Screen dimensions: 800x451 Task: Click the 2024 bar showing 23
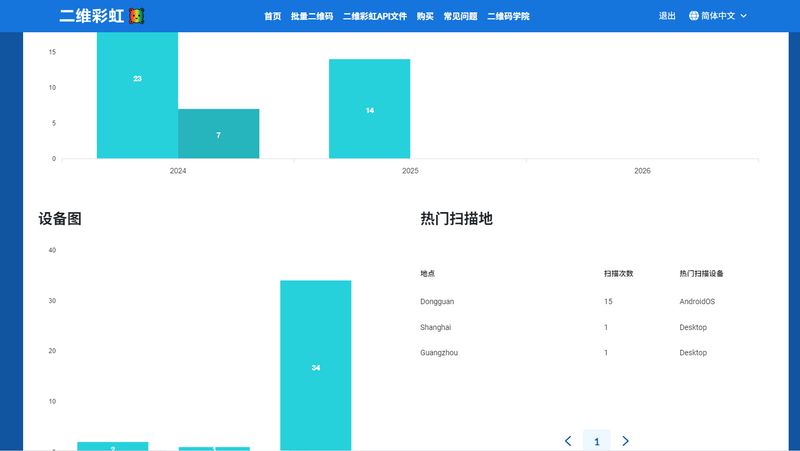pos(137,95)
